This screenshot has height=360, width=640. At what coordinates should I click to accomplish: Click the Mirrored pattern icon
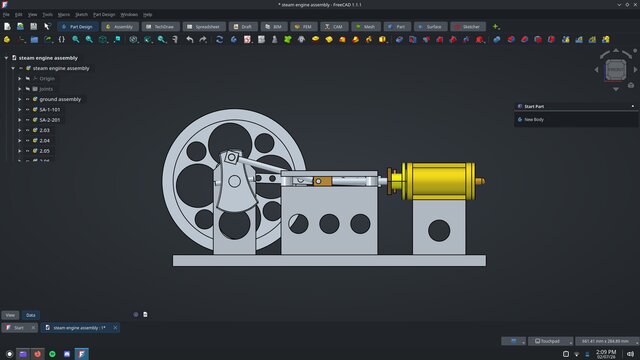(566, 40)
